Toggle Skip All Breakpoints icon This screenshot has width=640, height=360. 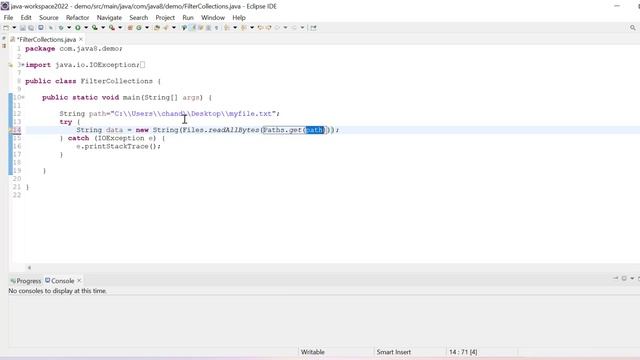pos(51,28)
